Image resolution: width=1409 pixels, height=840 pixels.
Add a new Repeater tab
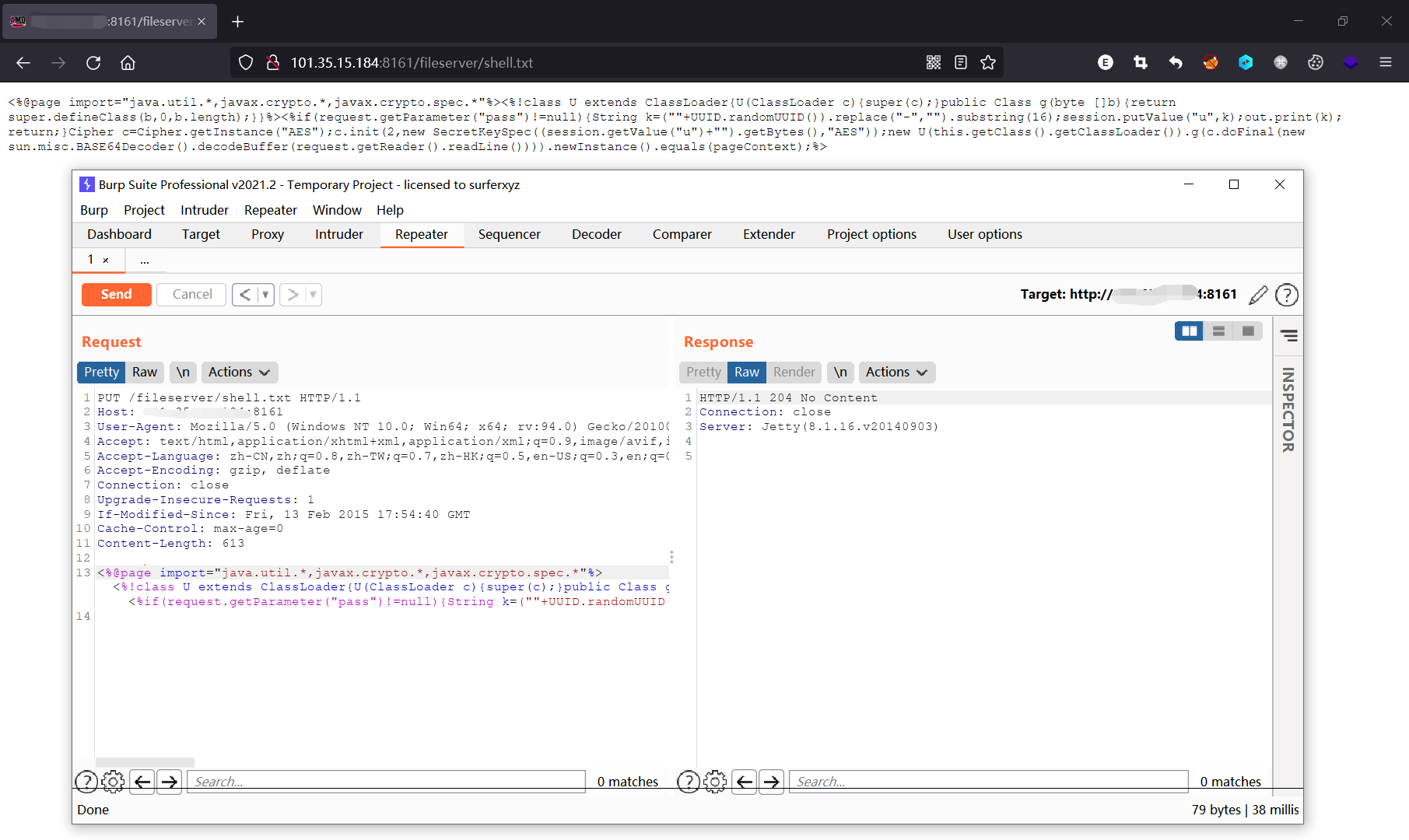coord(145,261)
